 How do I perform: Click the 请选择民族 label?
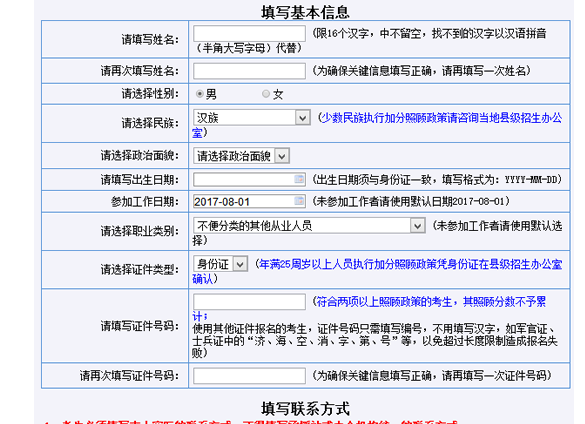coord(150,123)
